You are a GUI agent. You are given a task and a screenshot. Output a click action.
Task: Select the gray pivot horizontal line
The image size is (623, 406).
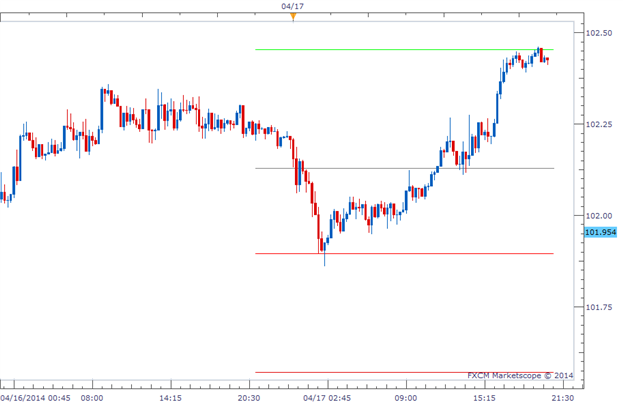tap(404, 168)
